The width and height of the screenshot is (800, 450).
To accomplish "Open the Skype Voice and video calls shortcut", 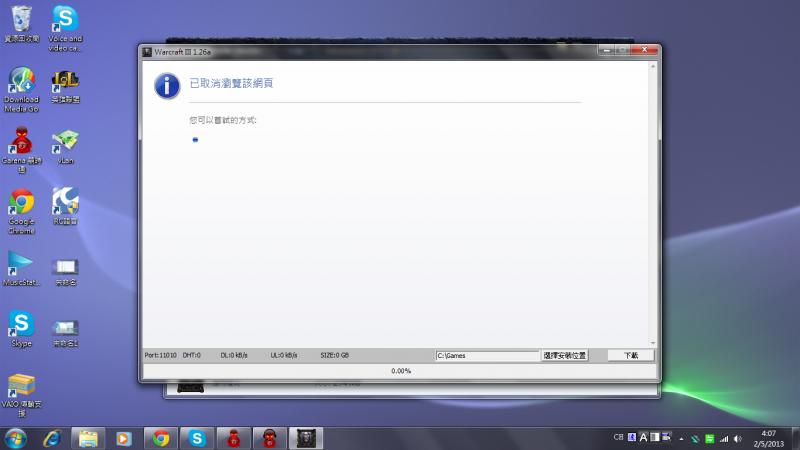I will point(65,28).
